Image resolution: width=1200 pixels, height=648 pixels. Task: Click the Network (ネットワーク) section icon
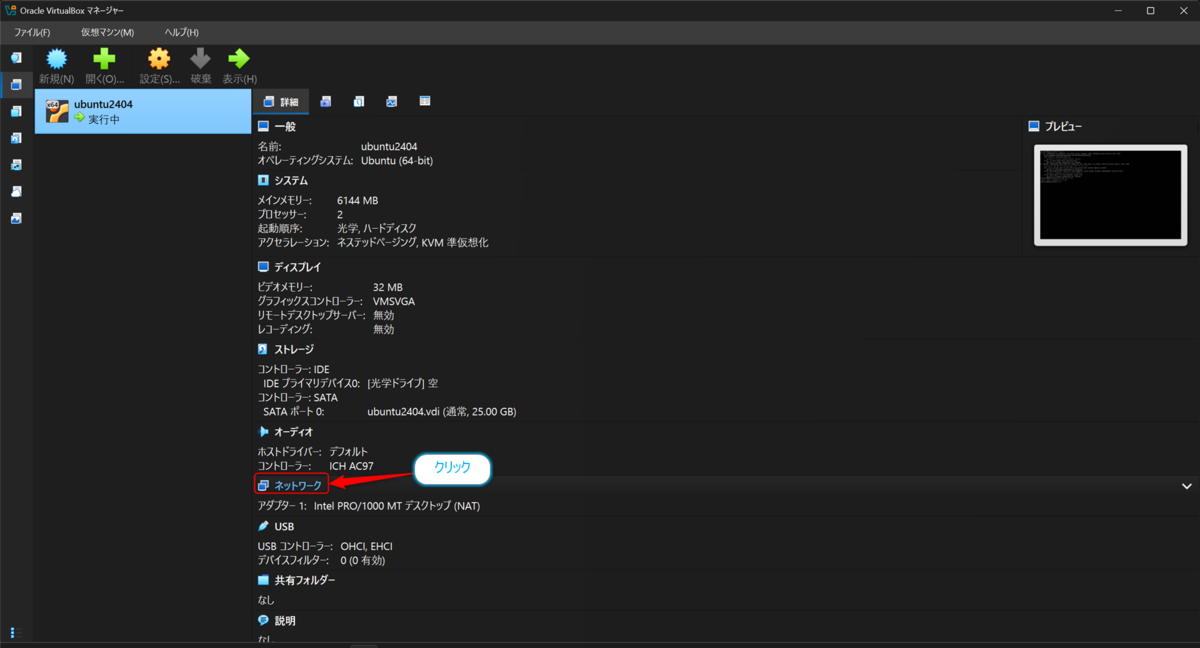coord(263,485)
